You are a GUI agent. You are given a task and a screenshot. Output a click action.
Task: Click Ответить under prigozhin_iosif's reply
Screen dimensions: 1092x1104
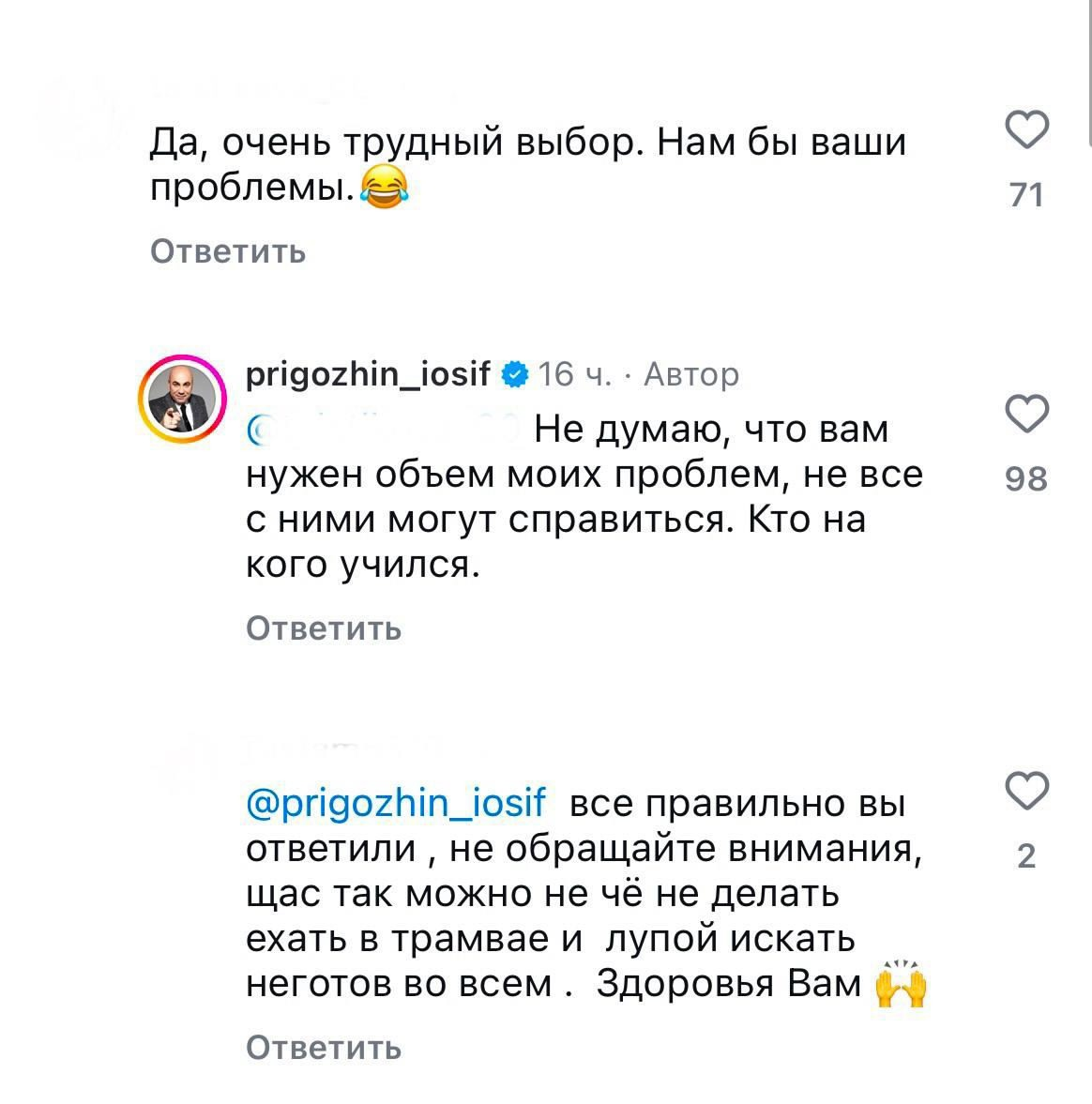[322, 628]
